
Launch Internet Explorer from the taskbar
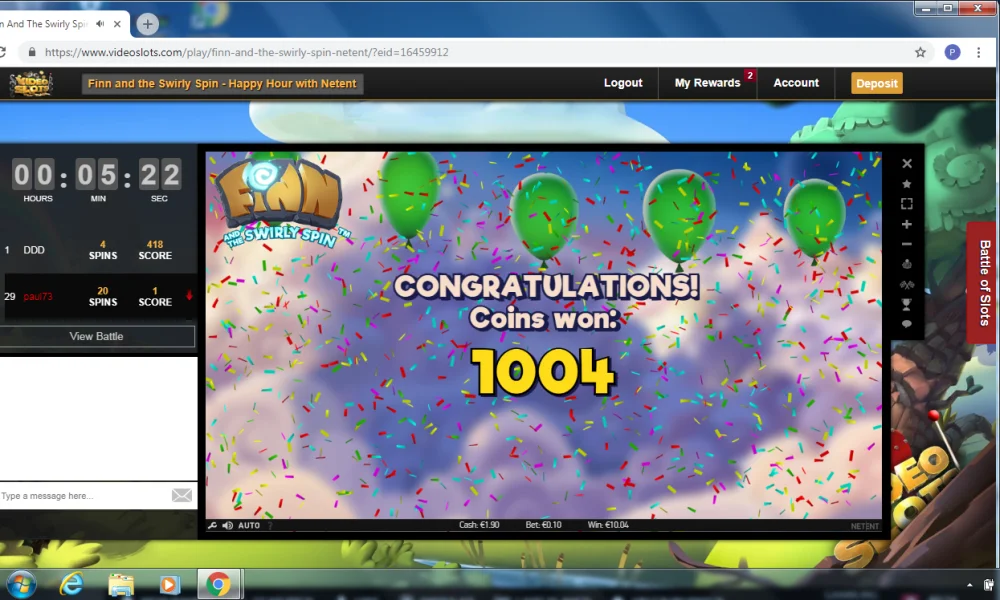tap(71, 584)
